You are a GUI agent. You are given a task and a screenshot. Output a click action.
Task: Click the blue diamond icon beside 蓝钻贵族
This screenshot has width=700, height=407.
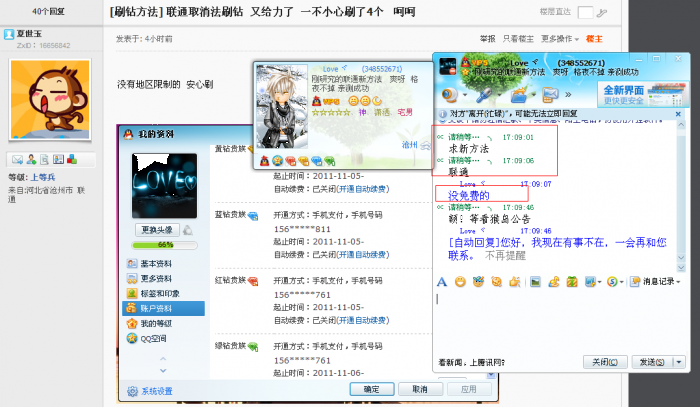point(253,216)
